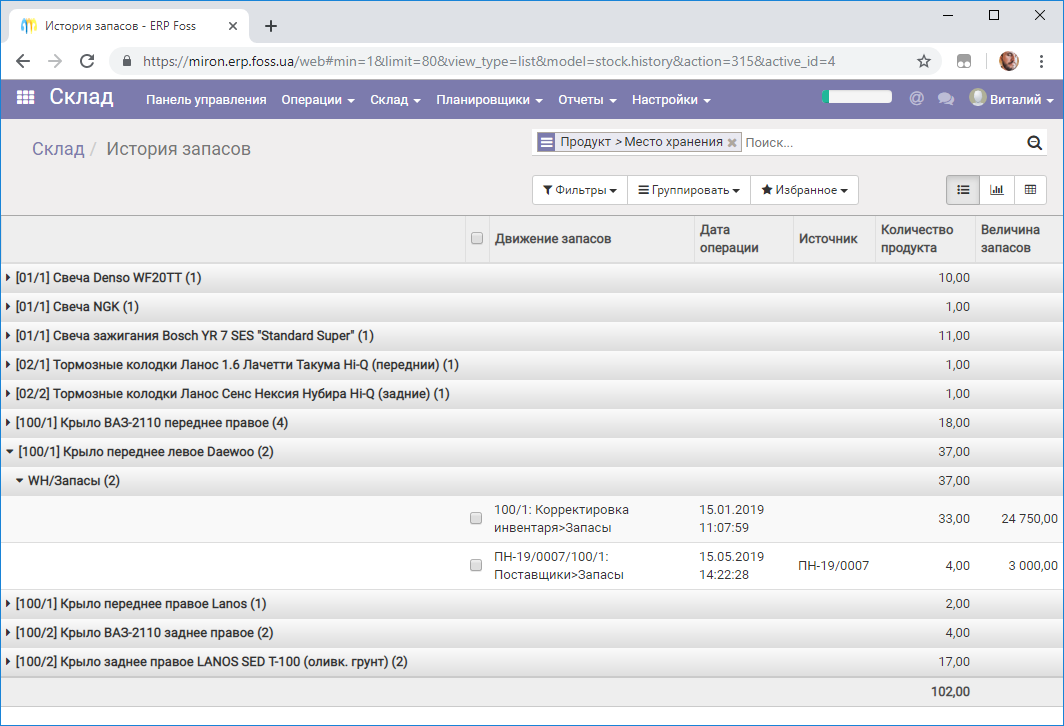Switch to graph view icon
This screenshot has height=726, width=1064.
tap(997, 190)
